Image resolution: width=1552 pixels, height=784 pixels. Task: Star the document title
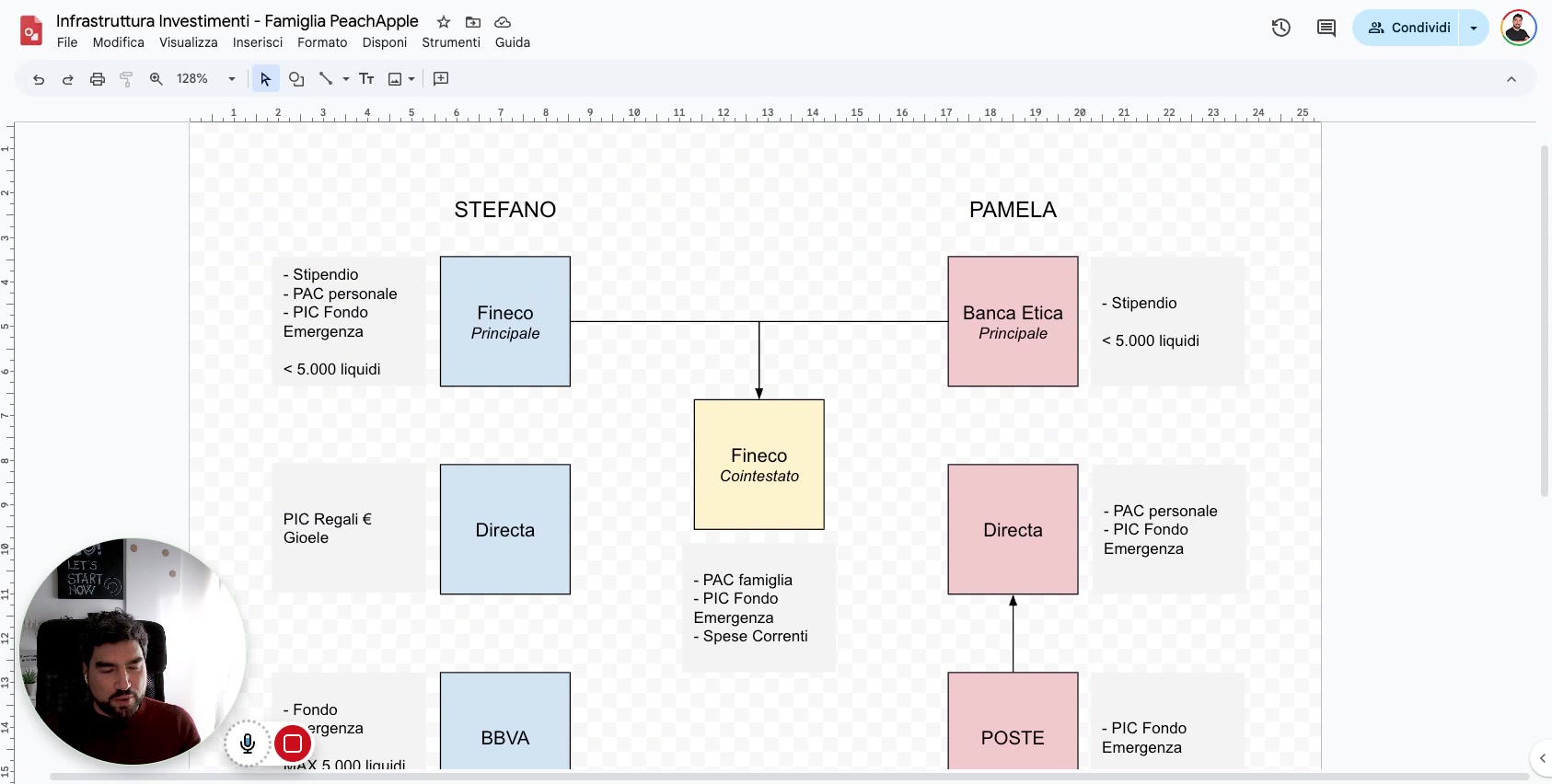(444, 22)
